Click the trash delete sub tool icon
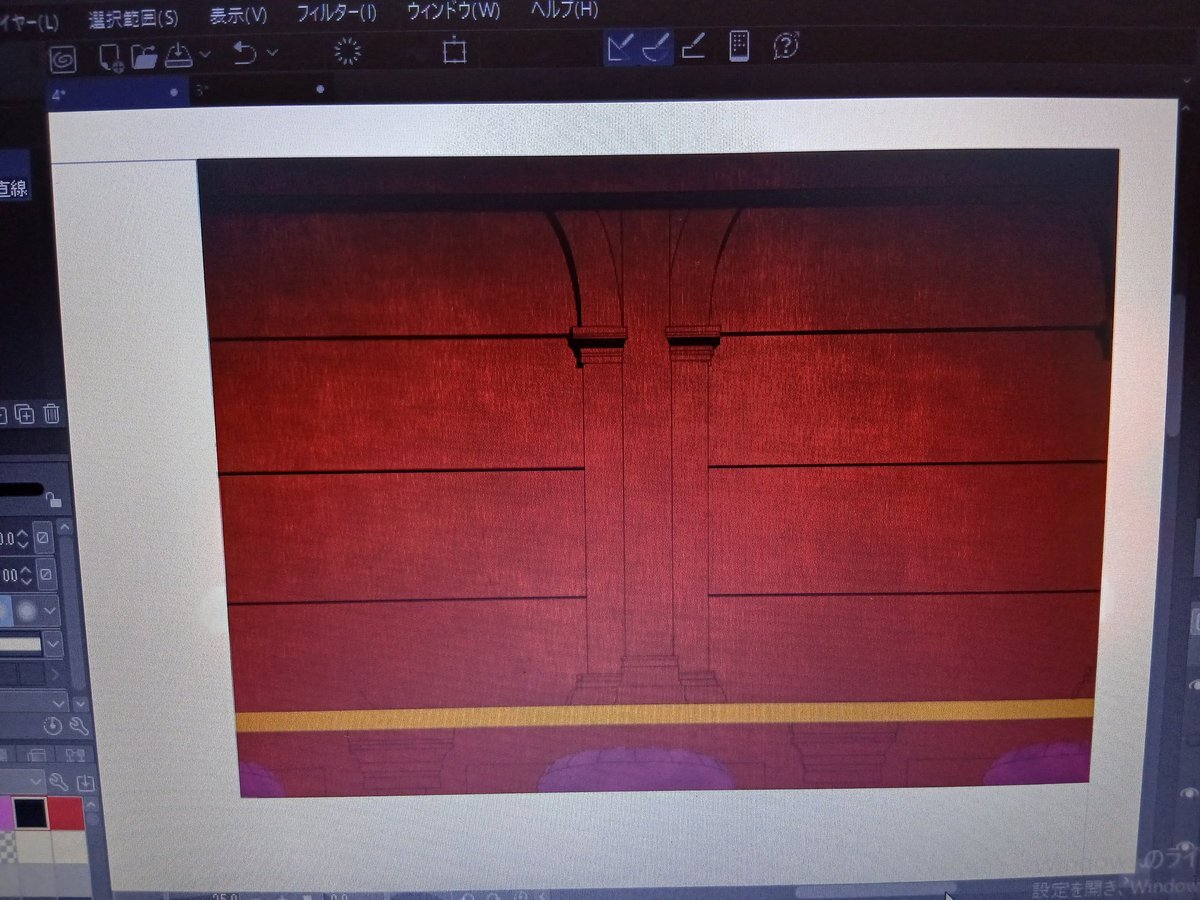Screen dimensions: 1200x900 coord(51,413)
